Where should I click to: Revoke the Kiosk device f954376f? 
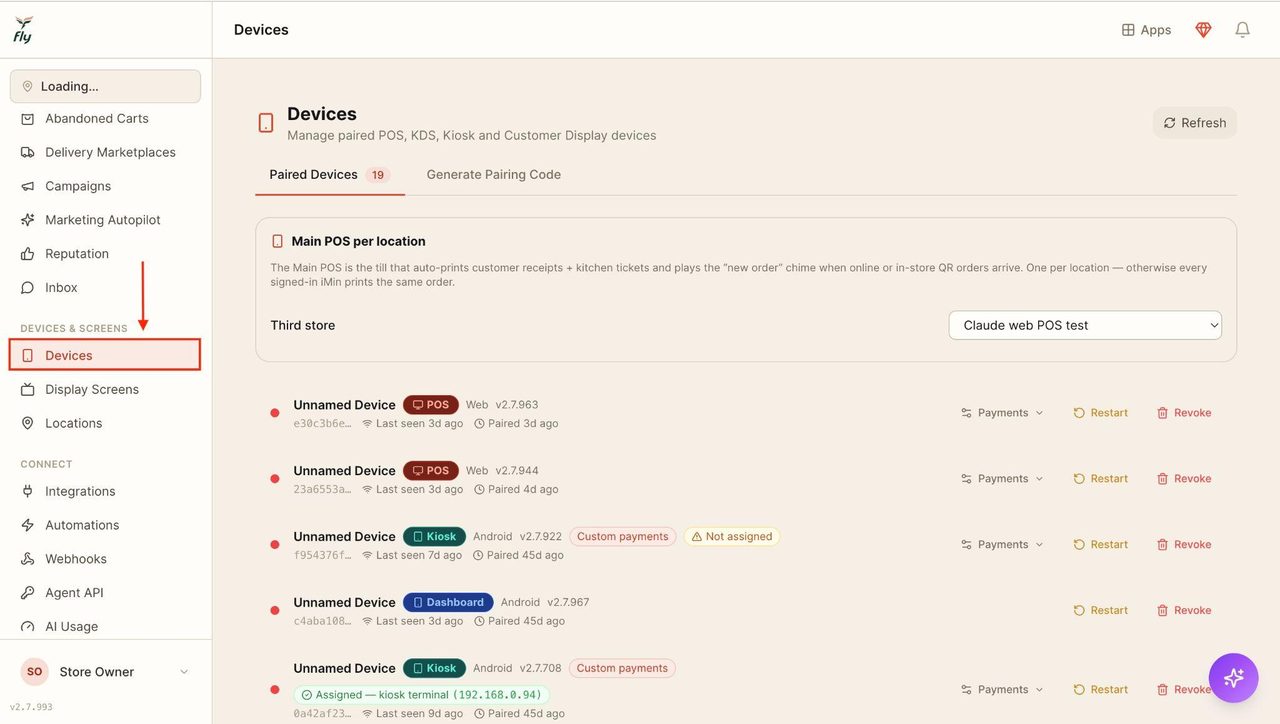tap(1184, 545)
